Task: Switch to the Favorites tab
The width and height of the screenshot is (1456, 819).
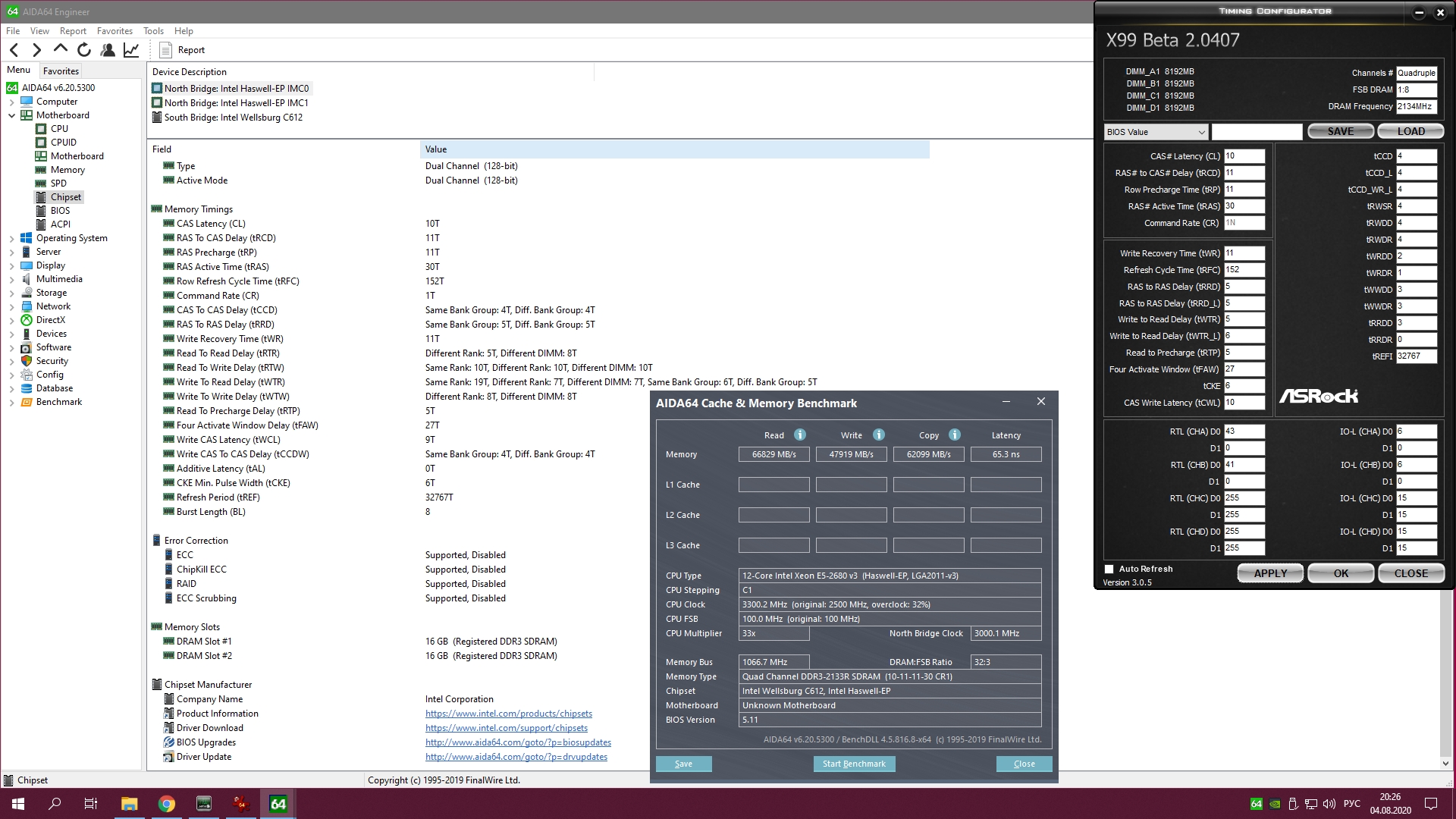Action: click(61, 71)
